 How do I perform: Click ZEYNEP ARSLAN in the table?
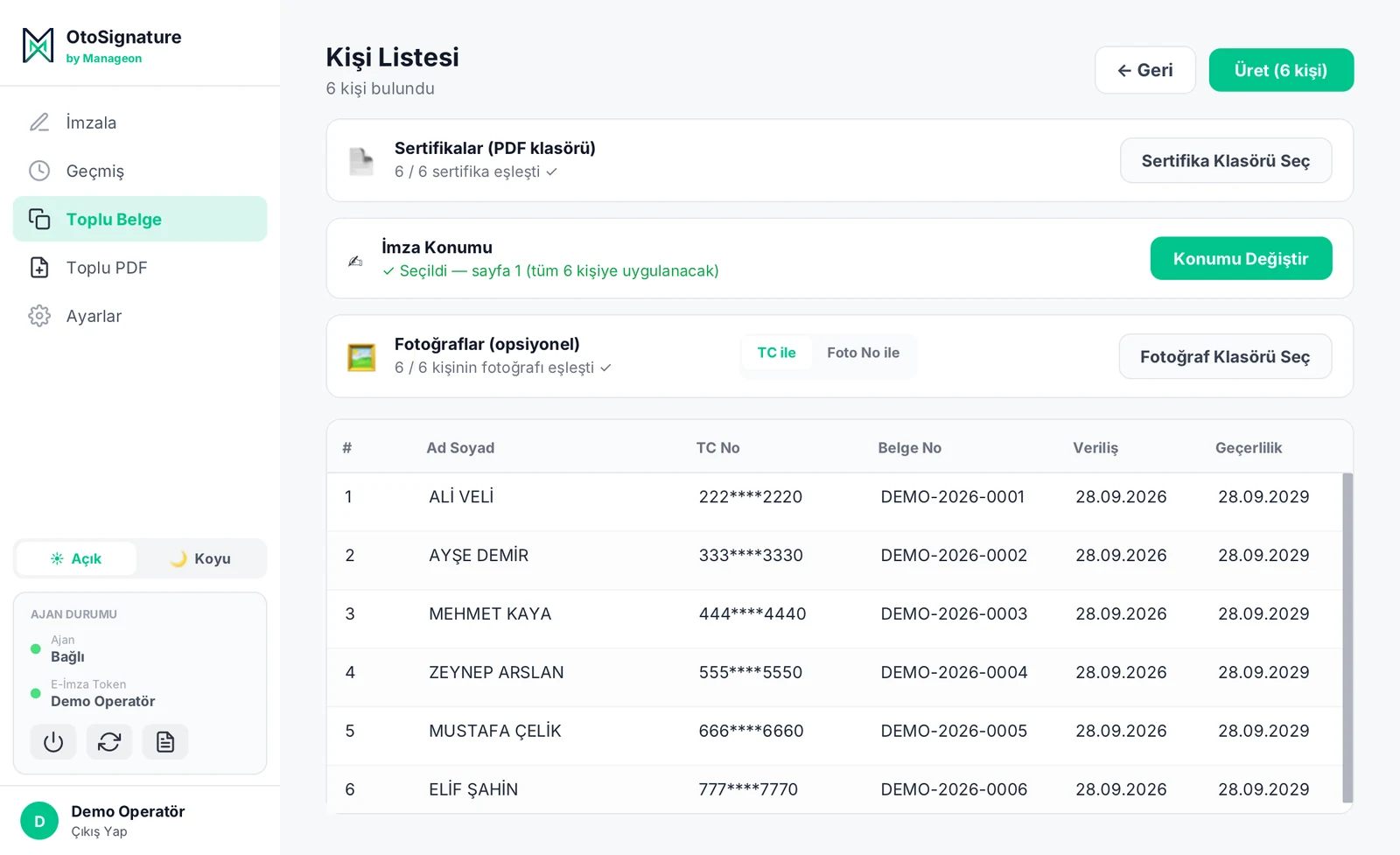click(496, 673)
